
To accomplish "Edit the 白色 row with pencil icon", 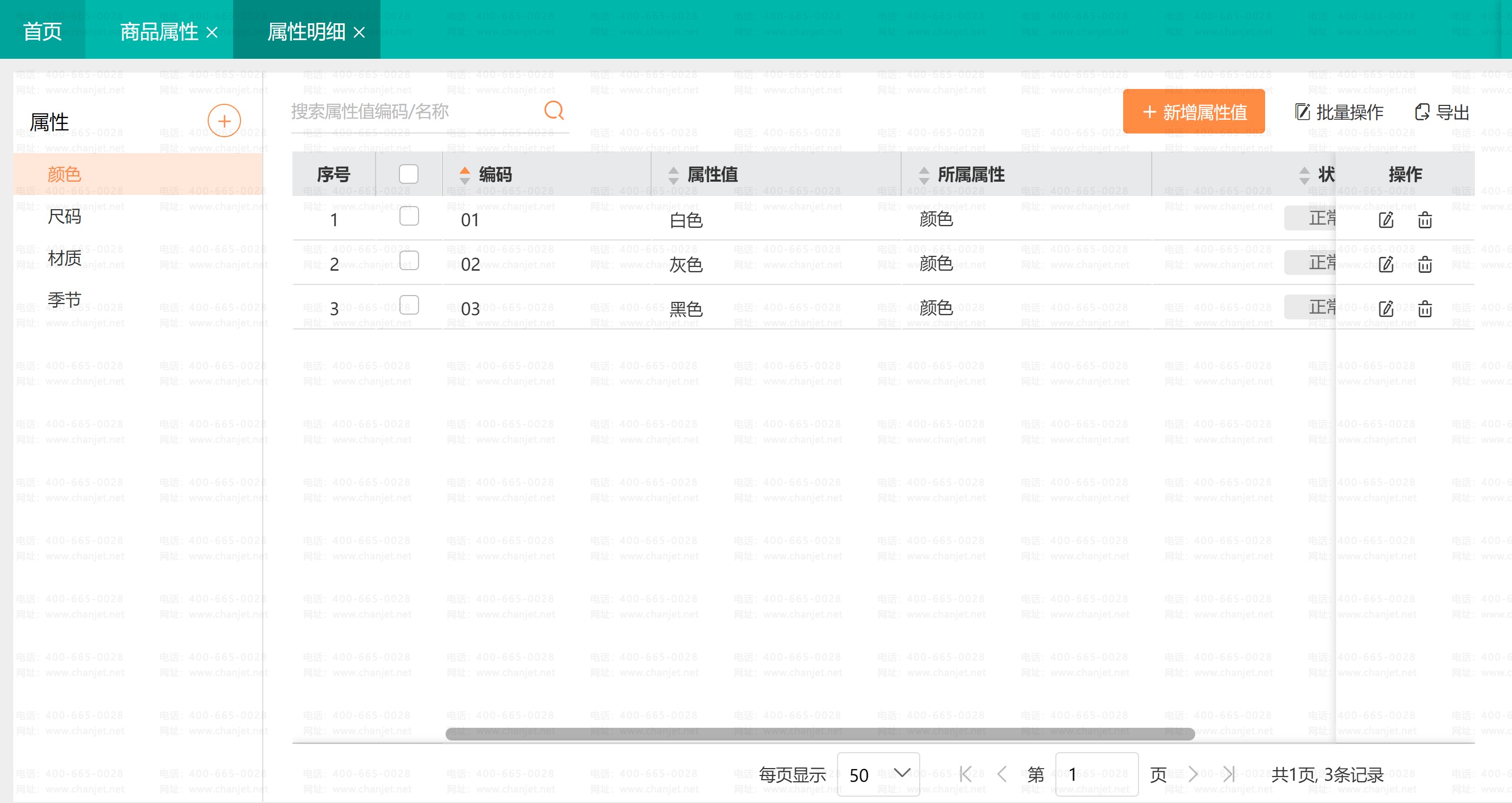I will [x=1386, y=220].
